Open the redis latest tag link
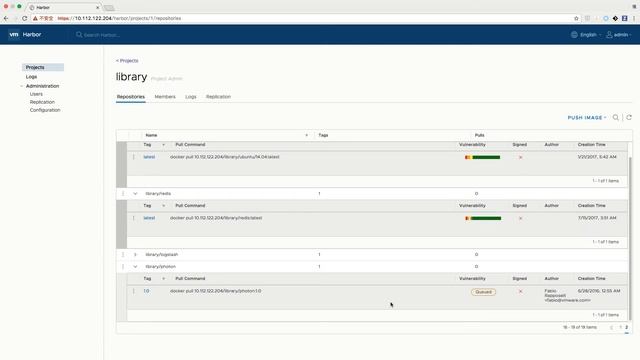 149,218
